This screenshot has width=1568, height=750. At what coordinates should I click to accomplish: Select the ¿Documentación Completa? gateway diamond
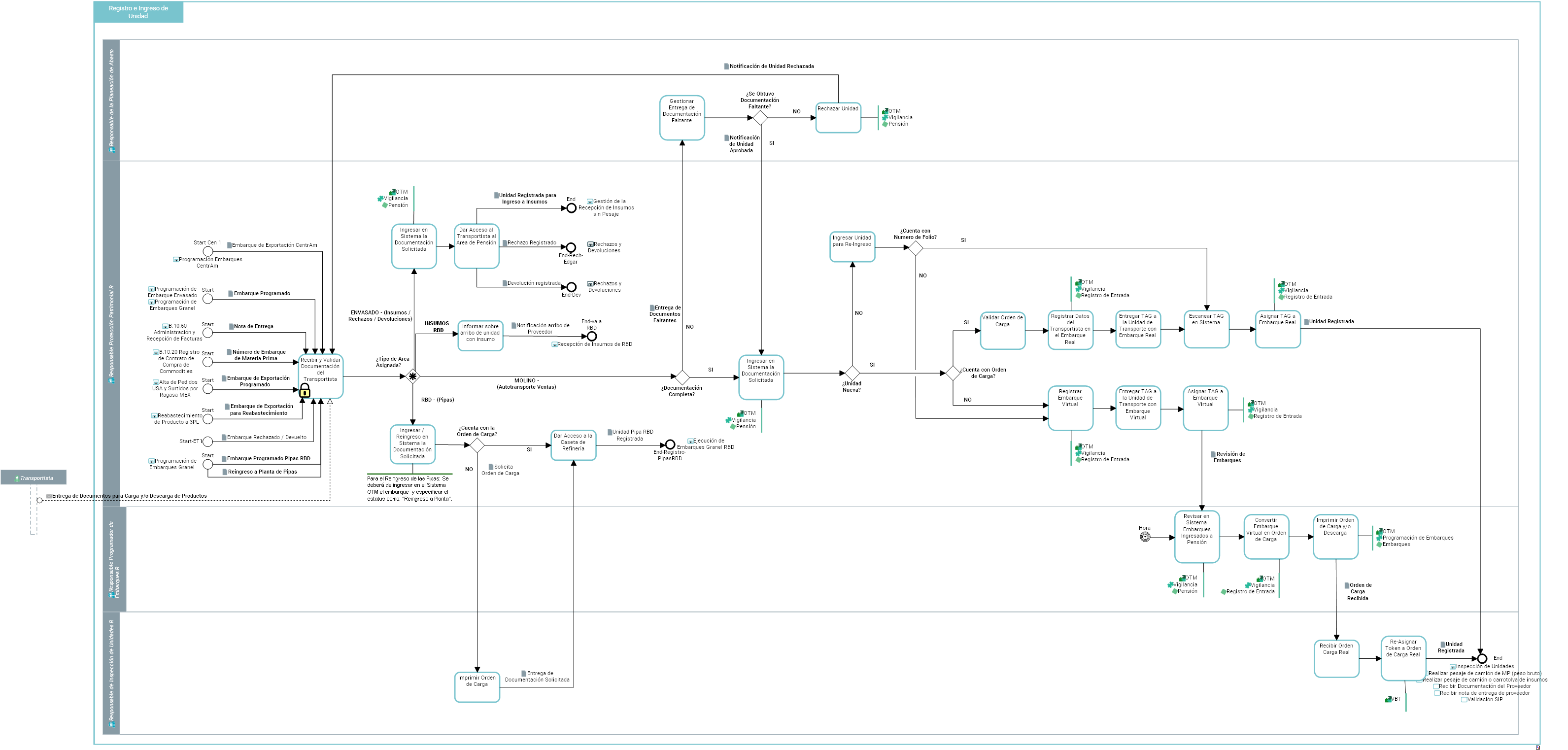(x=682, y=377)
